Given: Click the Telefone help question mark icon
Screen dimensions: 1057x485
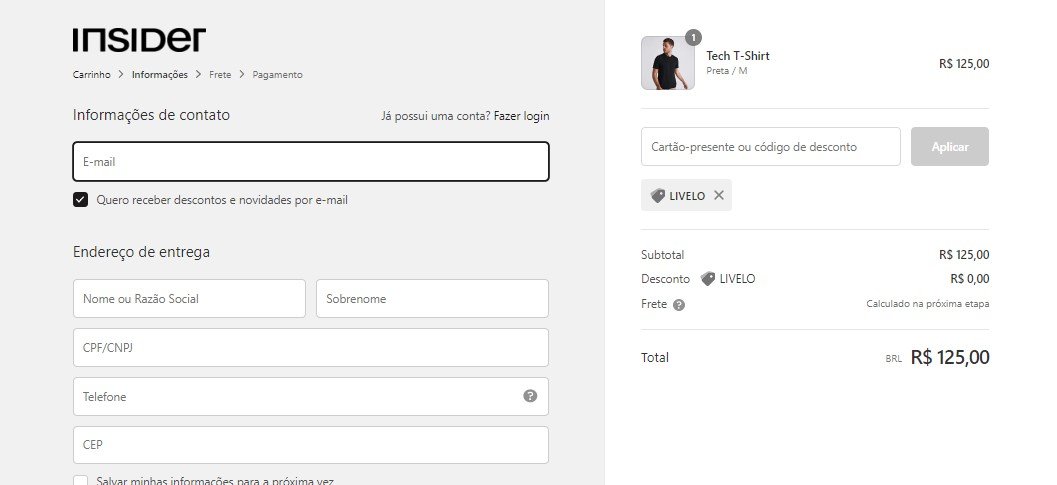Looking at the screenshot, I should [530, 396].
